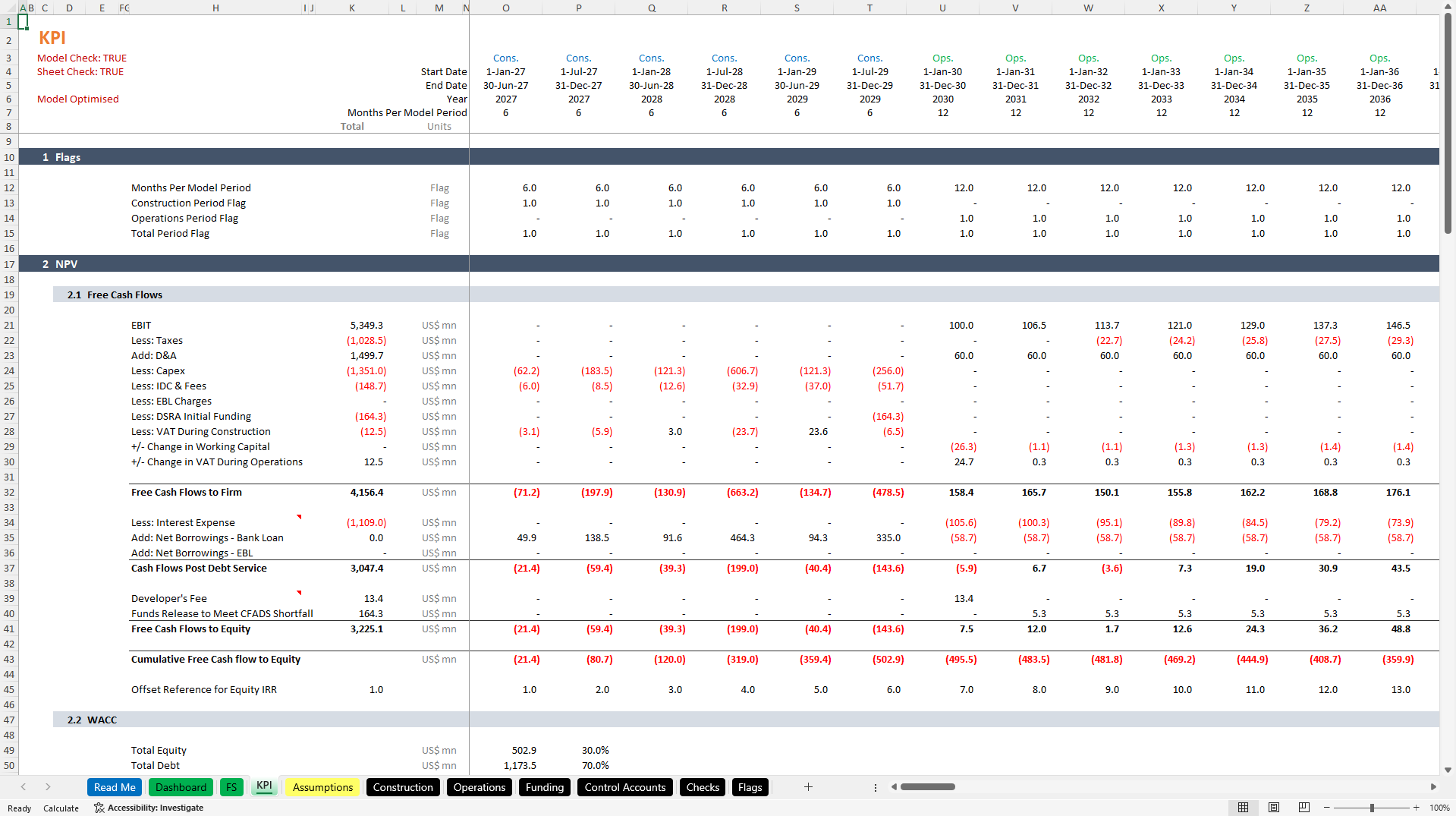Screen dimensions: 1456x816
Task: Select DSRA Initial Funding total (164.3)
Action: [x=370, y=416]
